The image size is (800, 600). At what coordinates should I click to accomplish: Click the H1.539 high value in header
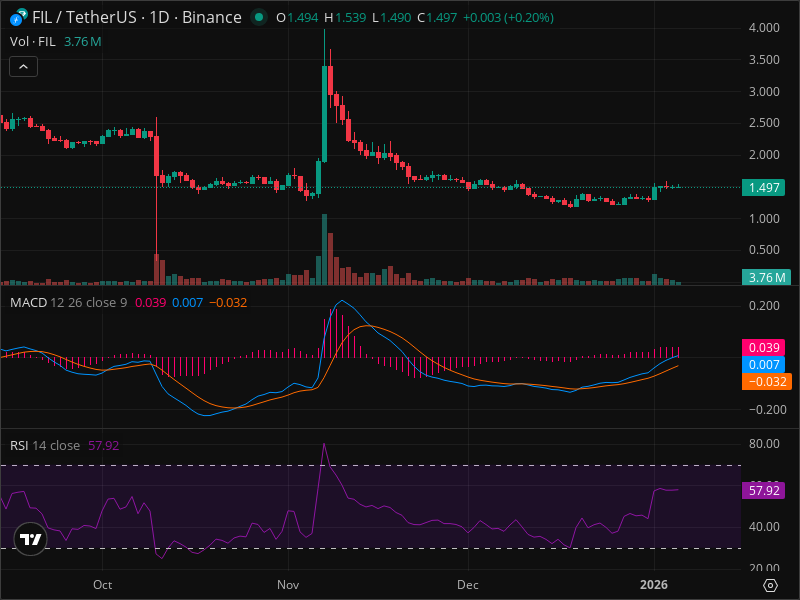(345, 18)
